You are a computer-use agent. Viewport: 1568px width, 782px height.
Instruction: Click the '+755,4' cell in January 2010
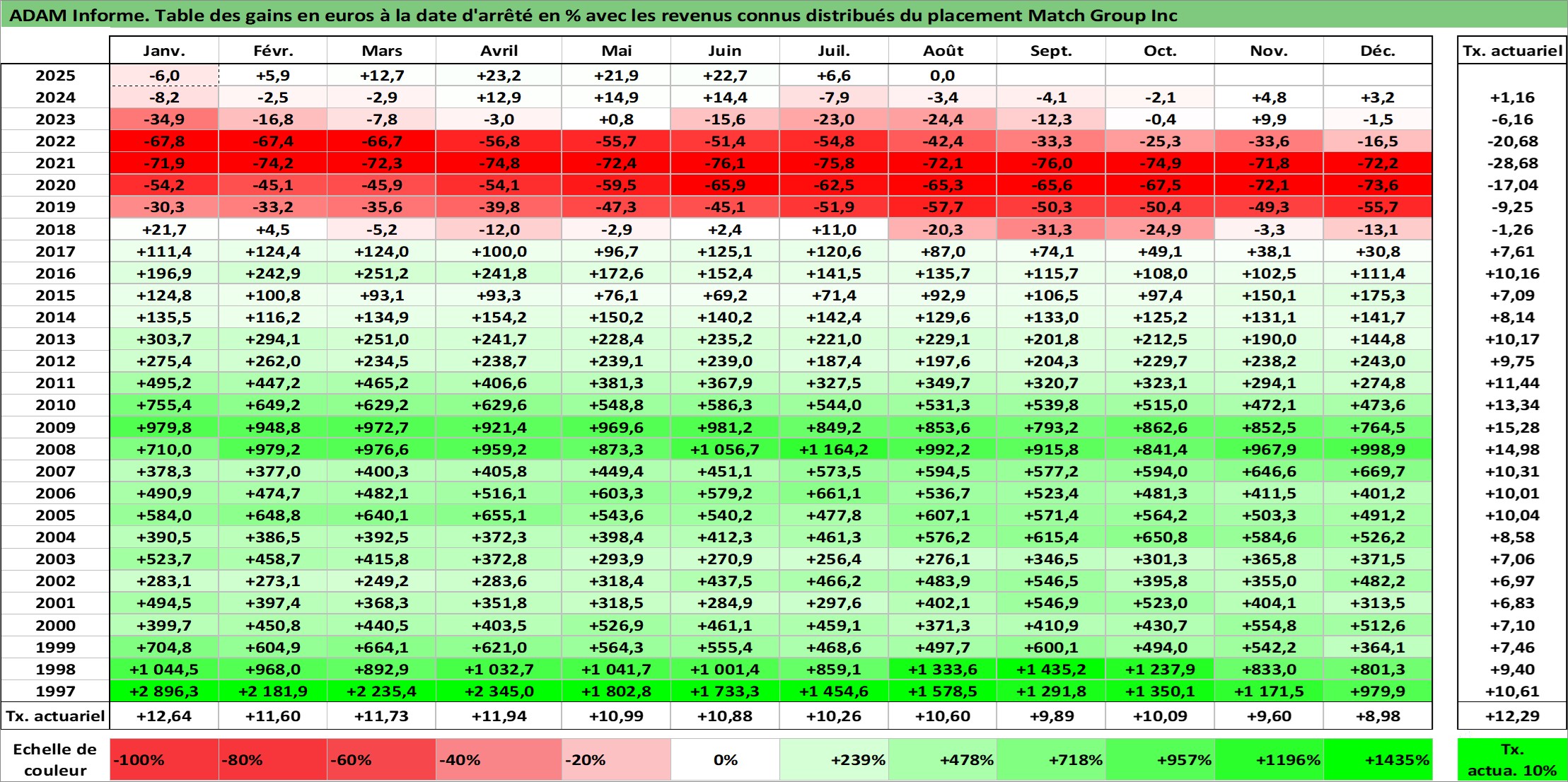(x=164, y=404)
